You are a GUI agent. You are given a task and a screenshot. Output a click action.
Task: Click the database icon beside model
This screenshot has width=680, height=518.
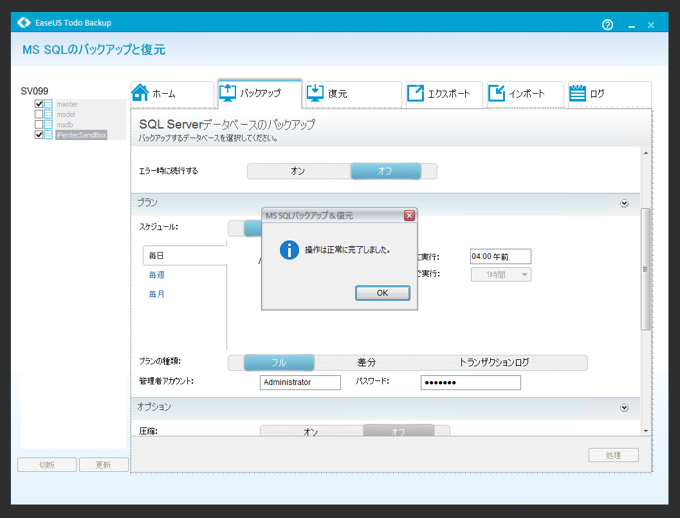(48, 114)
